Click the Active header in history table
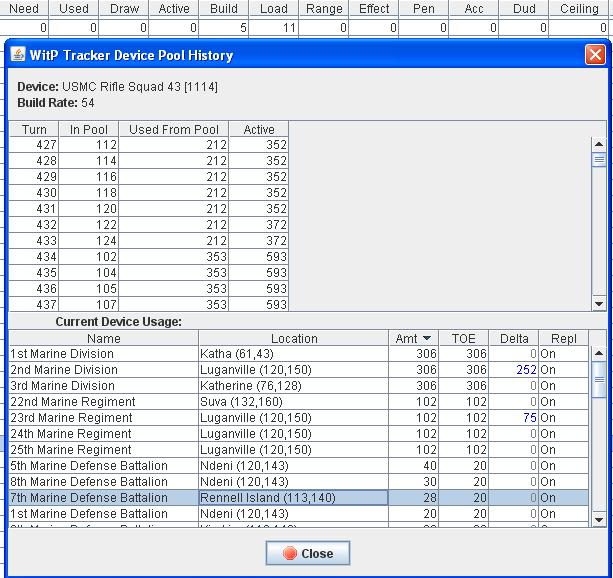This screenshot has width=613, height=578. 259,129
